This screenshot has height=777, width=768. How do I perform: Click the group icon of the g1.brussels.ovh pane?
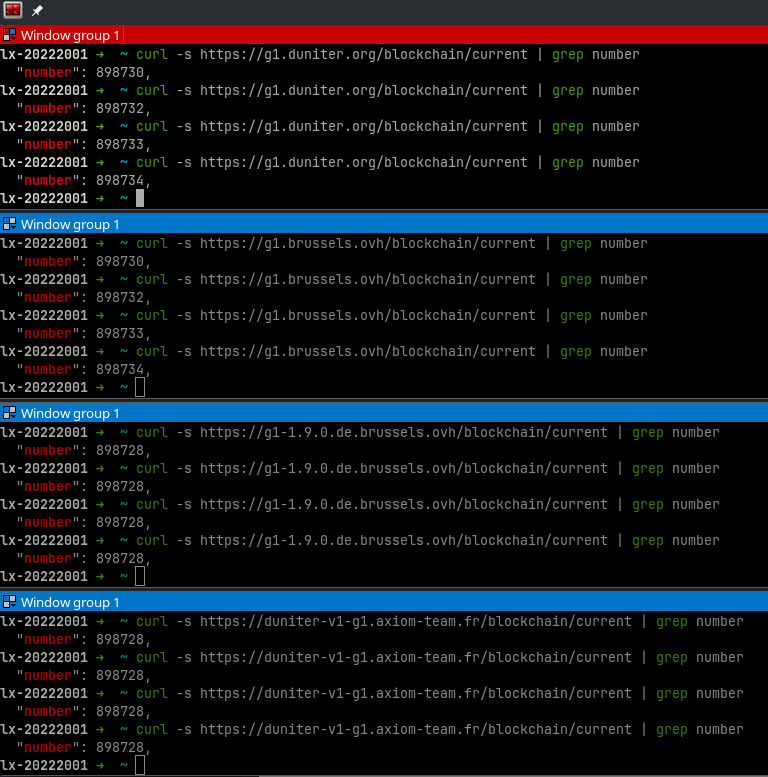[9, 224]
